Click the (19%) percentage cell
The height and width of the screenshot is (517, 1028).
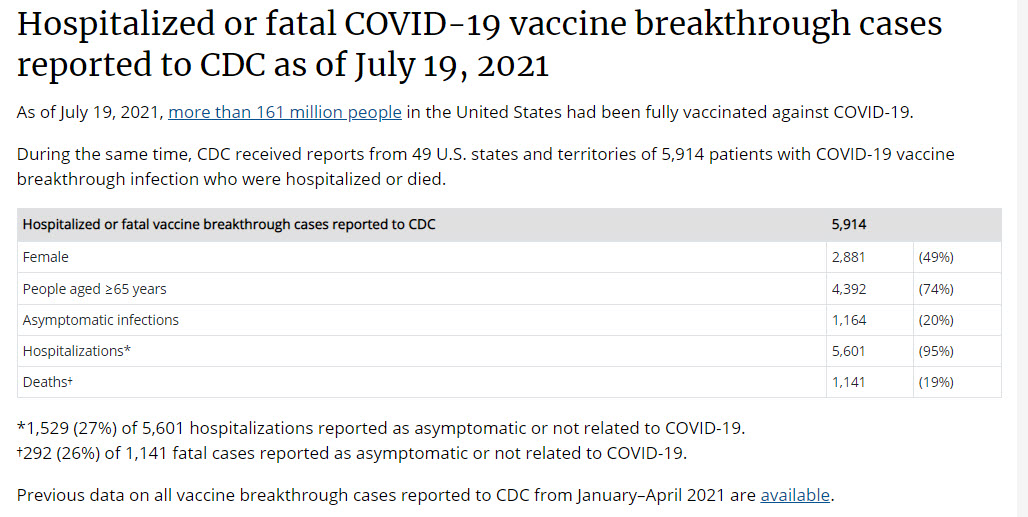click(936, 382)
